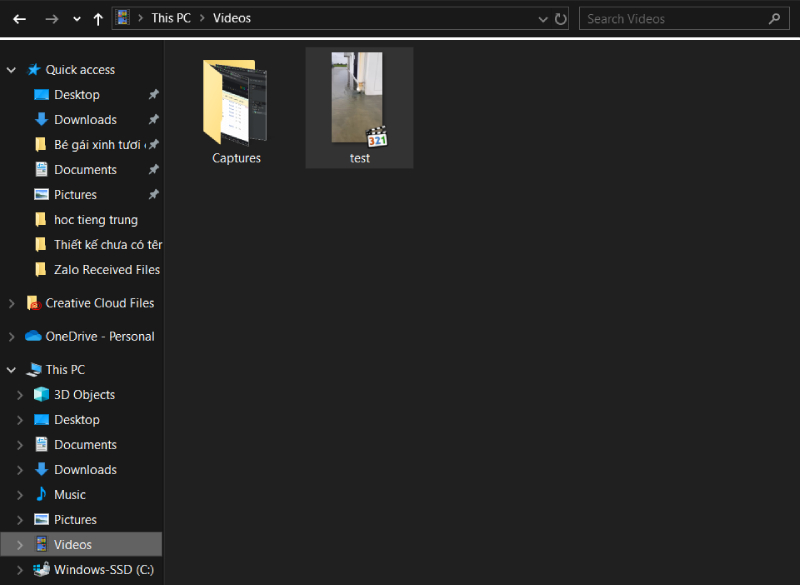Refresh the Videos folder view
This screenshot has height=585, width=800.
[x=561, y=19]
